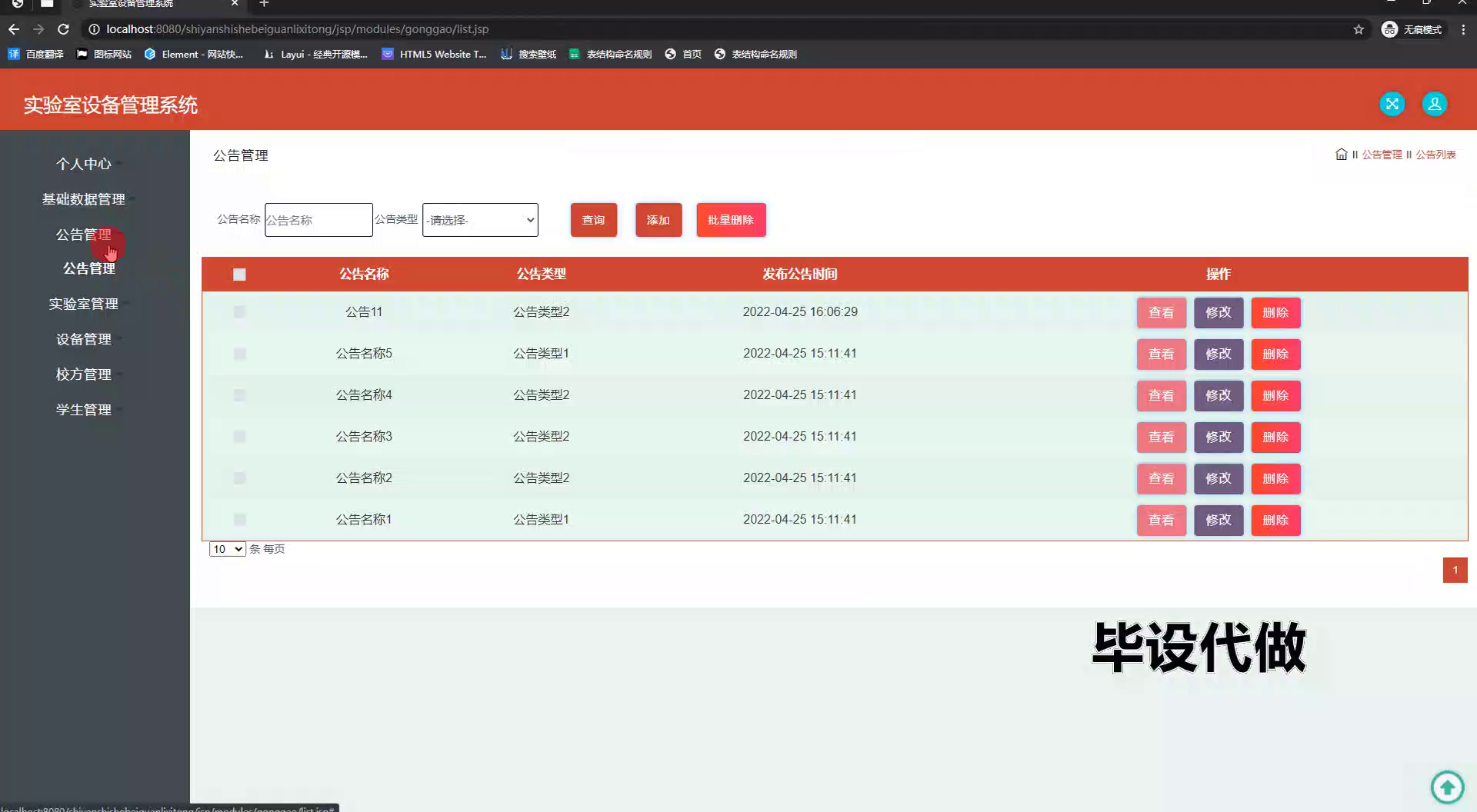Click the 公告名称 column header
1477x812 pixels.
click(364, 274)
